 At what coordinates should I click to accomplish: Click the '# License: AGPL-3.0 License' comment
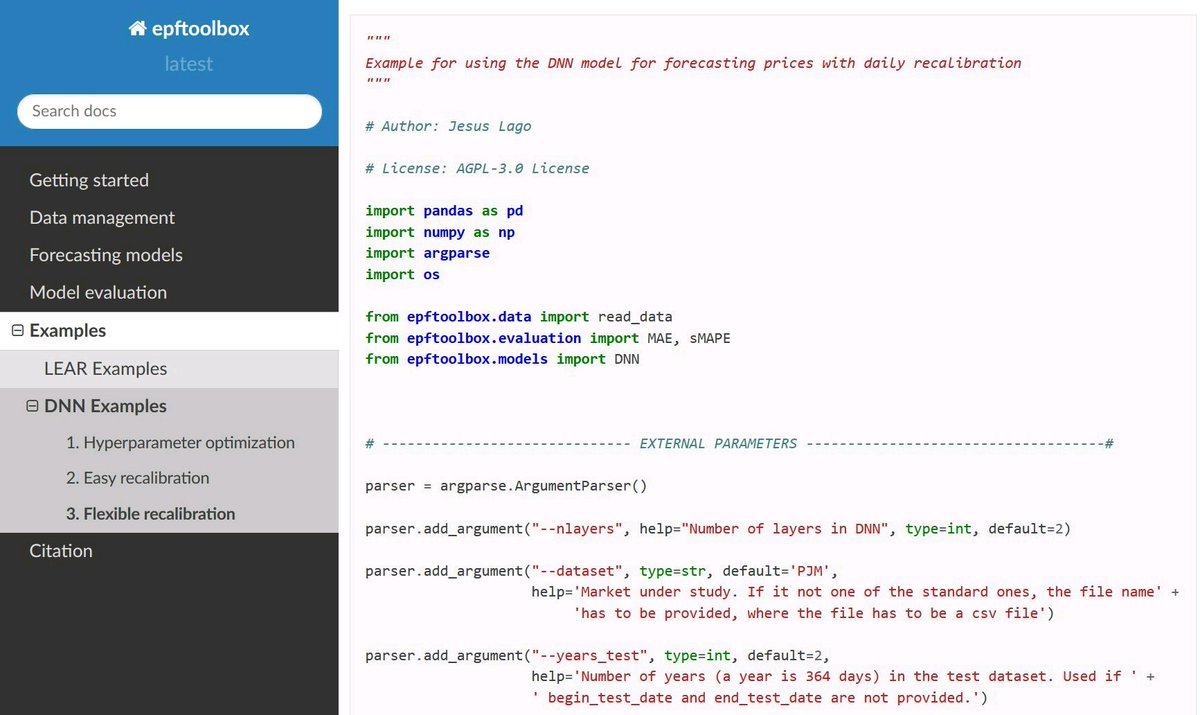pos(478,168)
